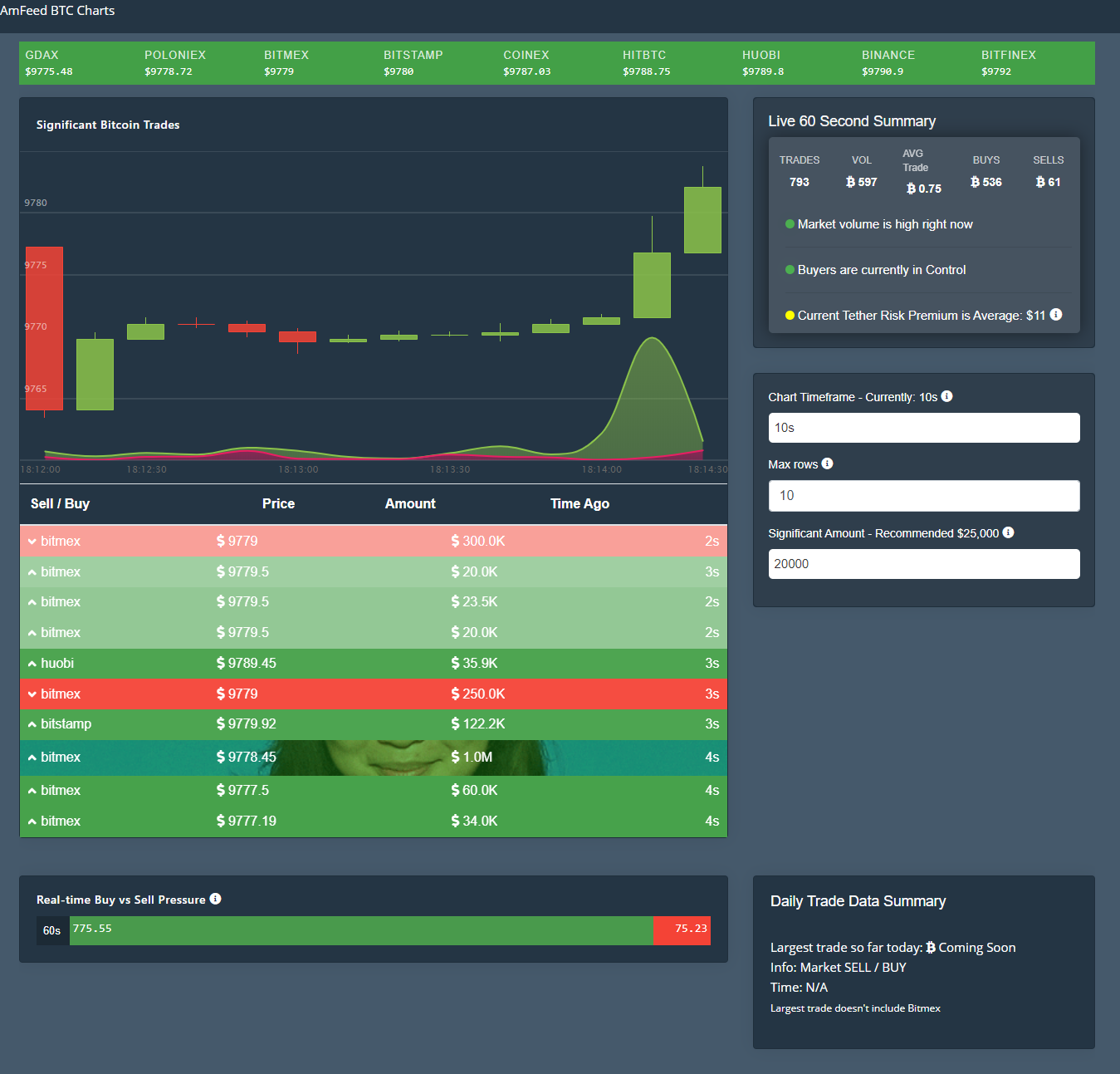
Task: Click the down chevron on the bitmex $250.0K row
Action: (x=32, y=694)
